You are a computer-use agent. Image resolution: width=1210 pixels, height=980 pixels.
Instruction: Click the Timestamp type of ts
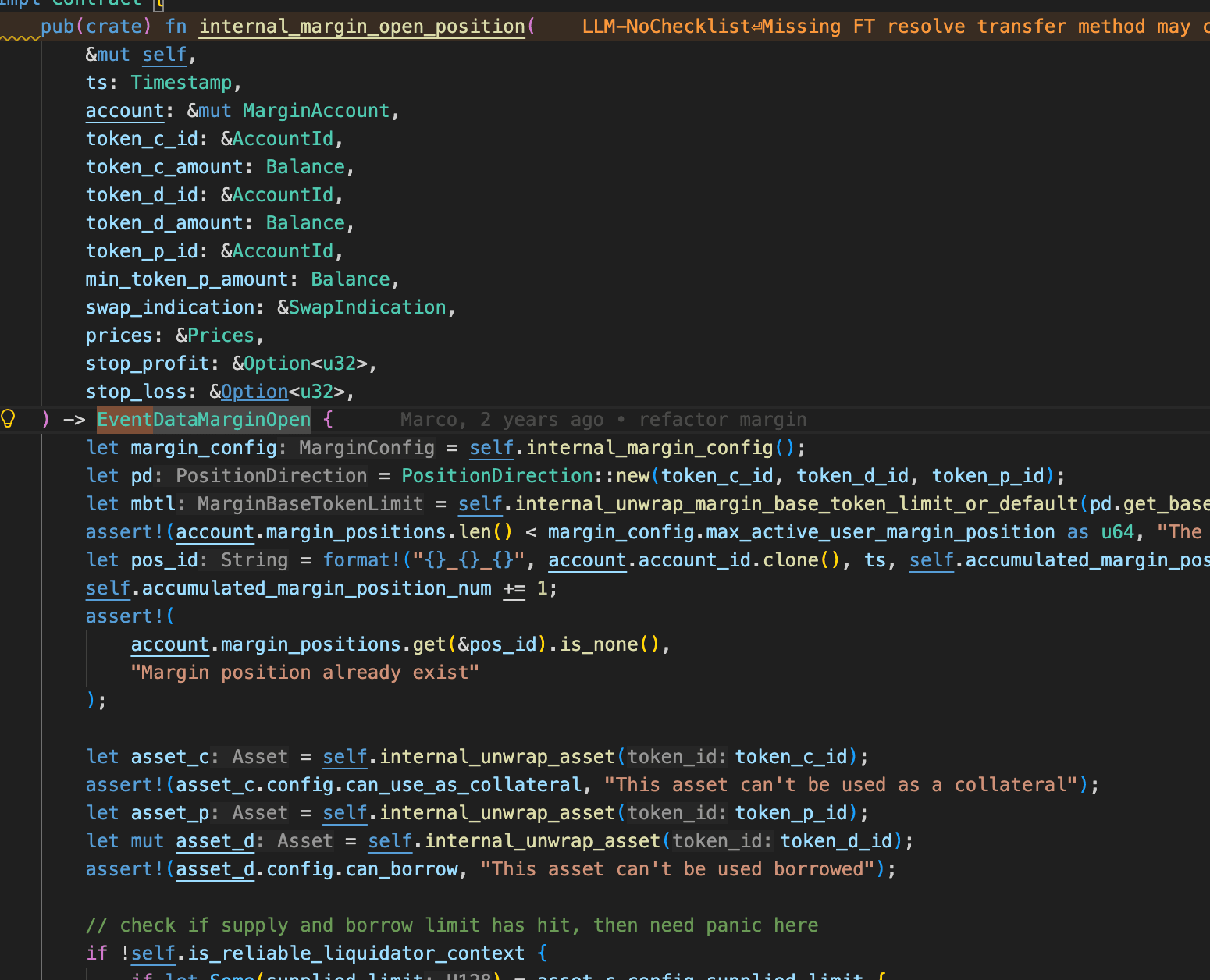(181, 83)
